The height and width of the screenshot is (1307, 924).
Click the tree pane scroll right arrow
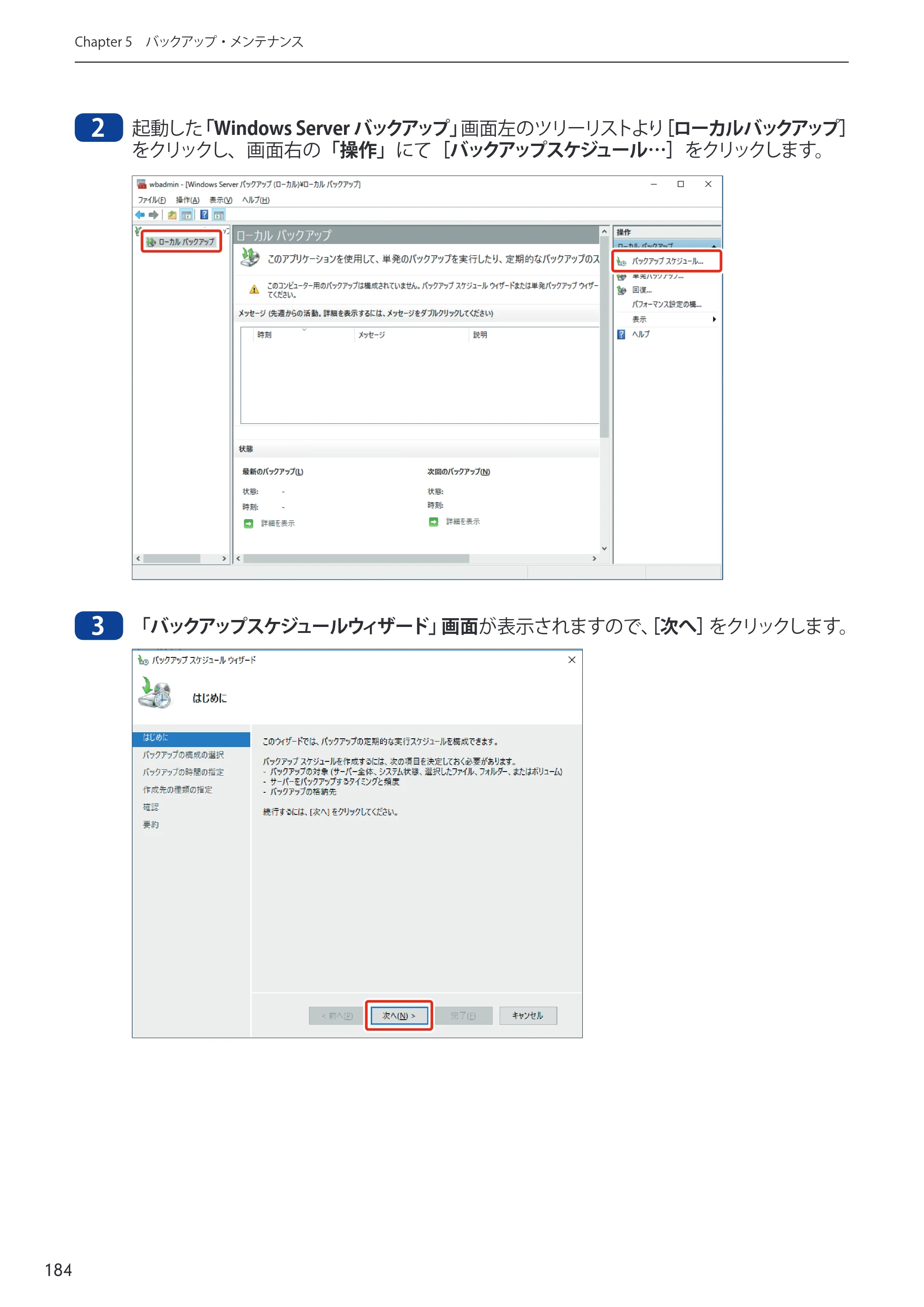point(224,559)
